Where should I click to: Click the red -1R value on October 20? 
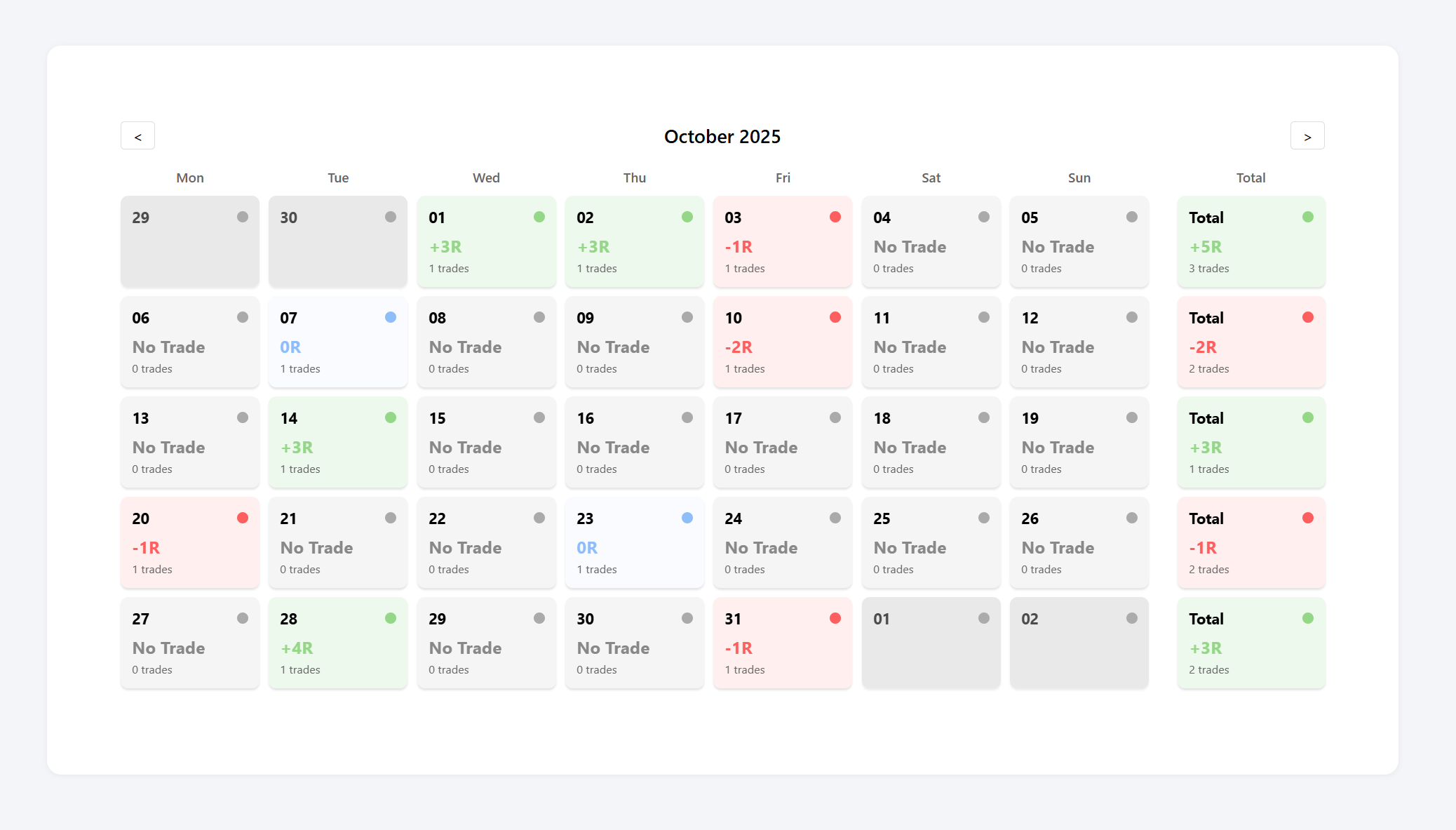coord(146,547)
